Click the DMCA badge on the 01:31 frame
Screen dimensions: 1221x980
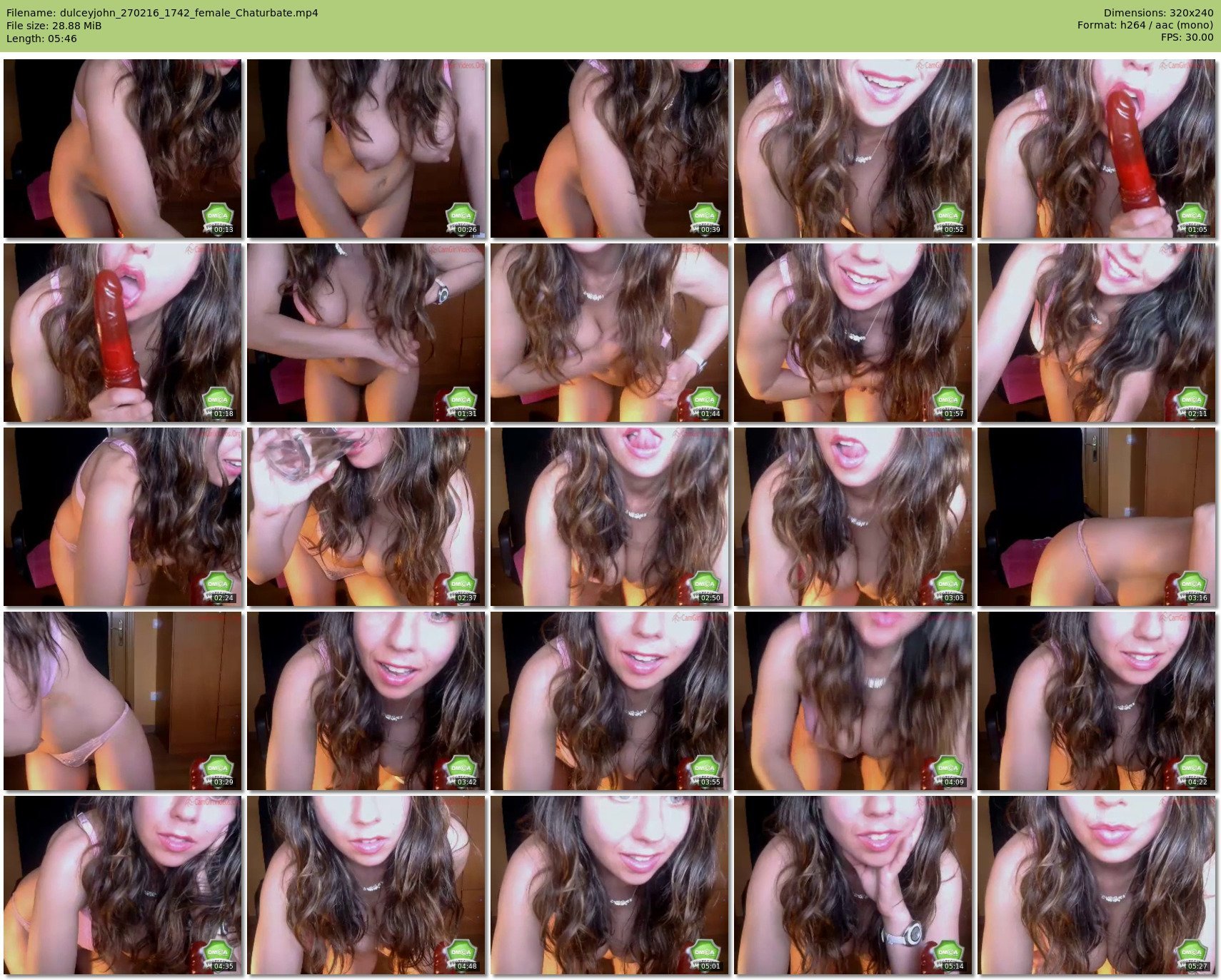point(461,399)
